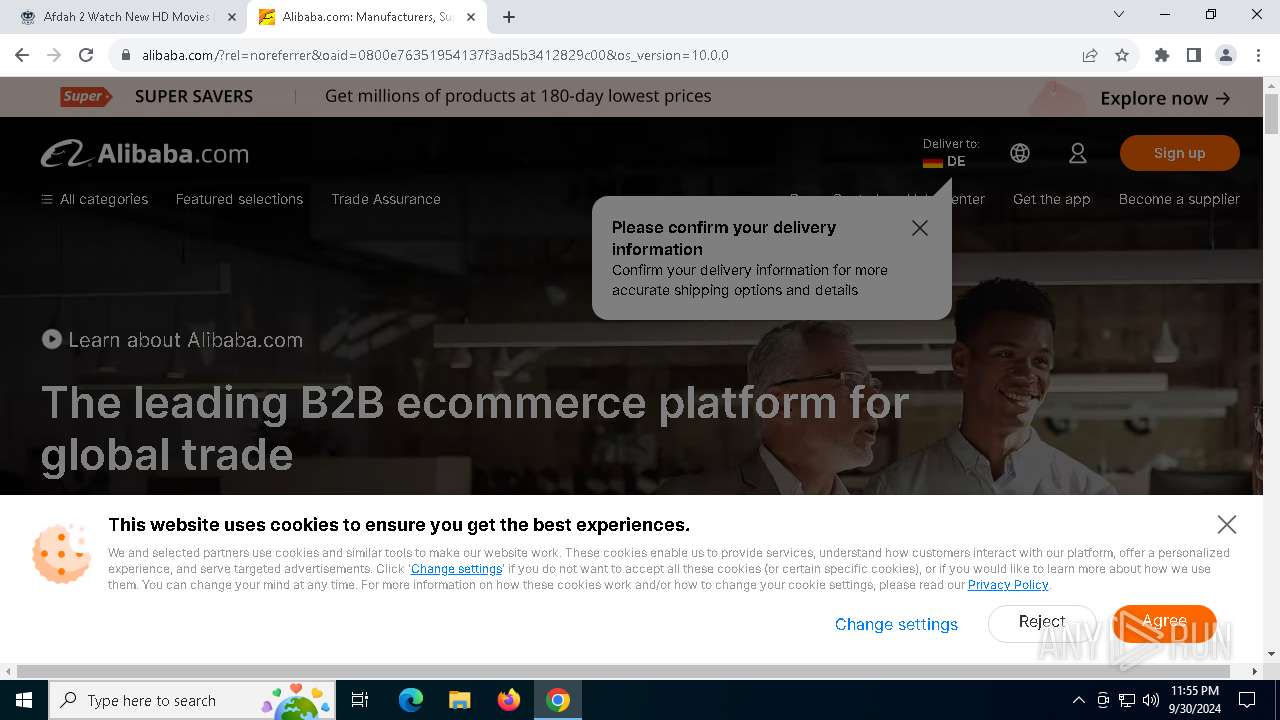Expand Chrome tab search chevron
This screenshot has width=1280, height=720.
pos(1119,15)
